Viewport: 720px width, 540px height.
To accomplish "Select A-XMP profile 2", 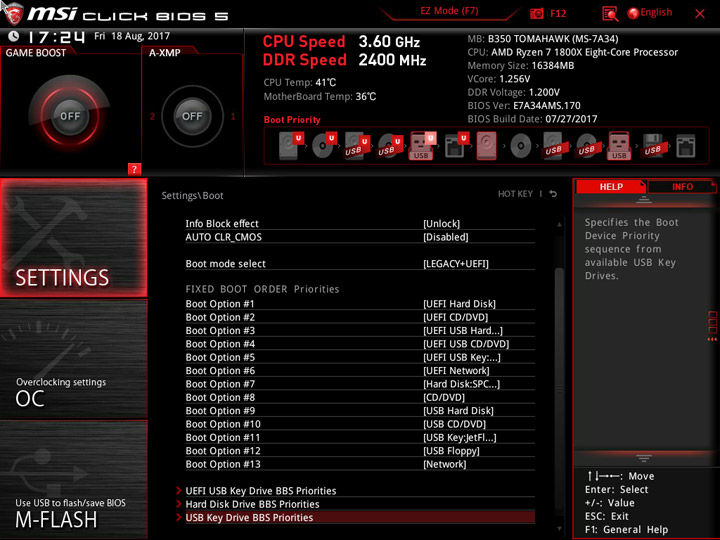I will [x=152, y=116].
